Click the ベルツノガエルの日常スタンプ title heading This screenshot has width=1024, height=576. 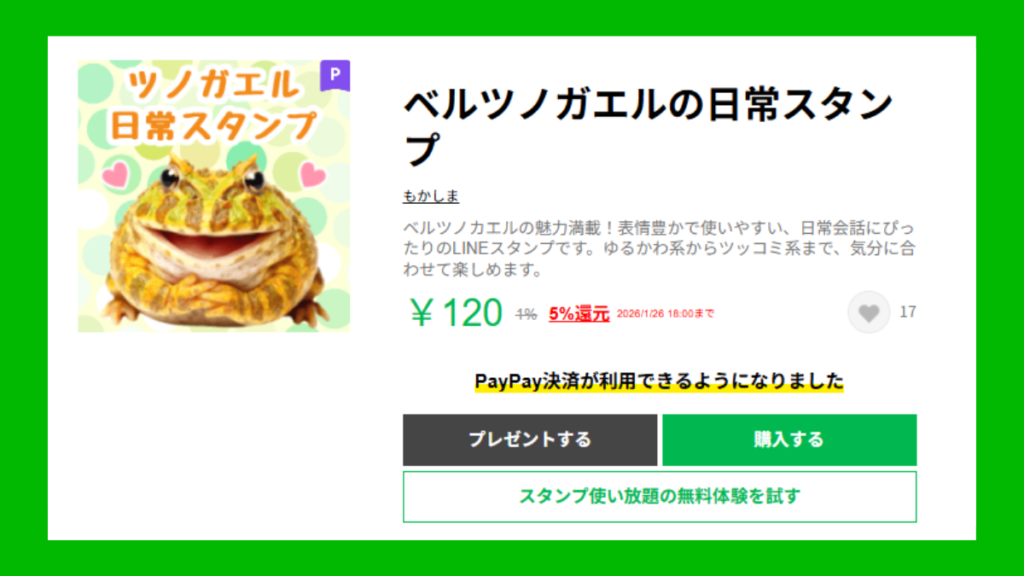(x=648, y=126)
